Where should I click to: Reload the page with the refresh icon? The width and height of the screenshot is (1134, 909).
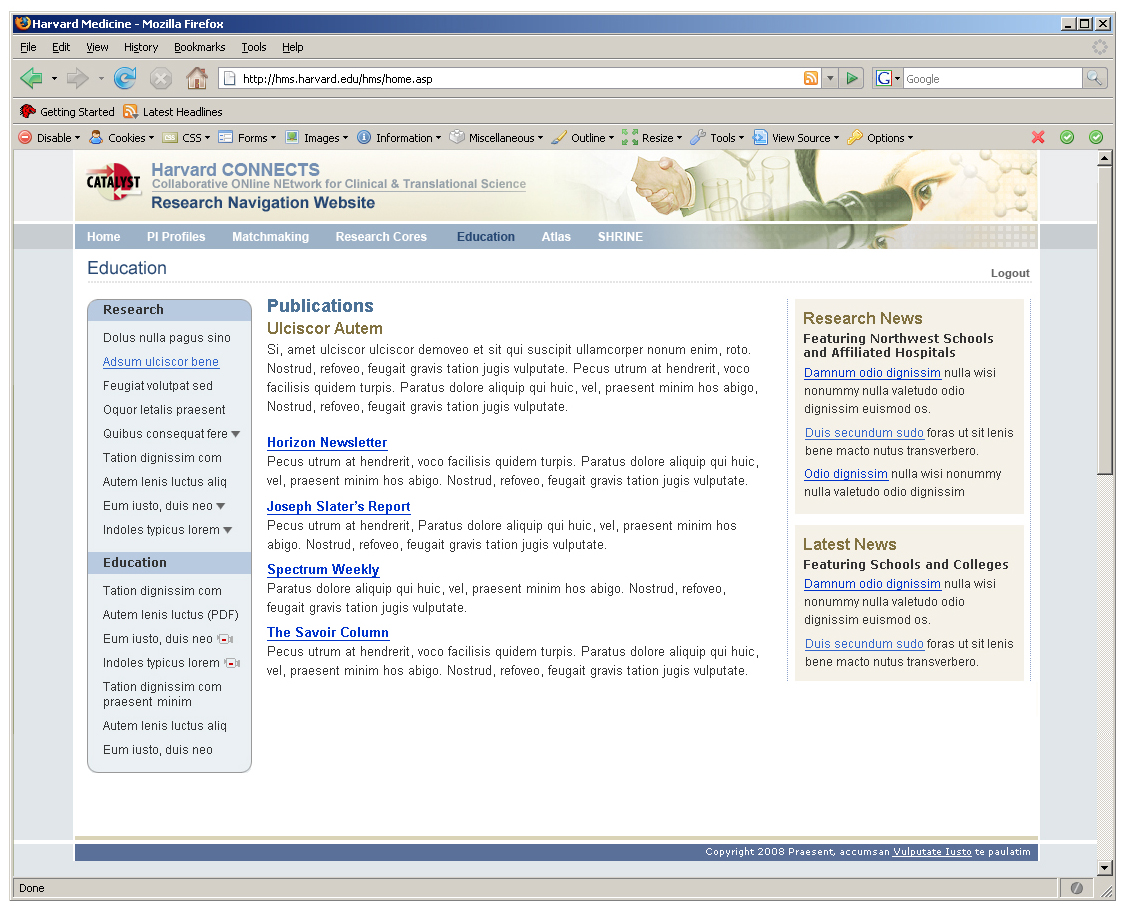[125, 78]
